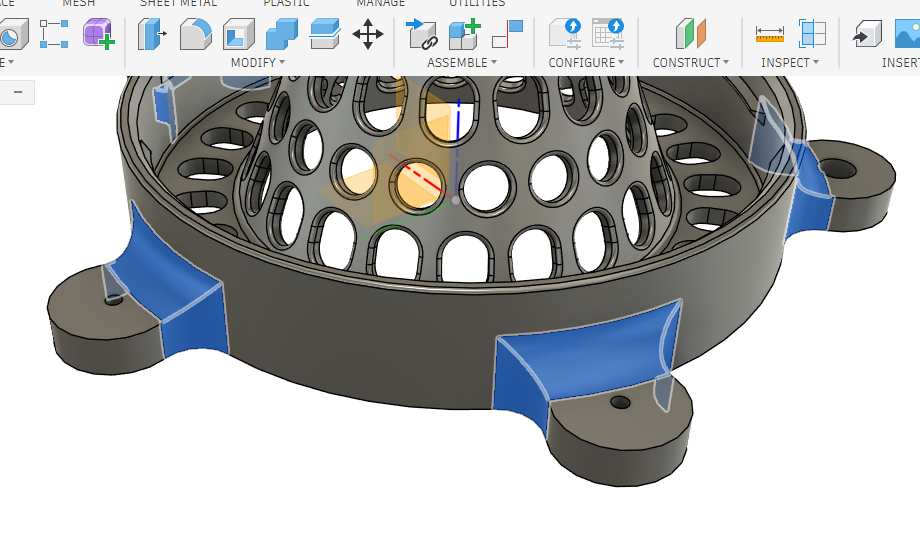This screenshot has width=920, height=537.
Task: Expand the MODIFY dropdown menu
Action: (x=257, y=63)
